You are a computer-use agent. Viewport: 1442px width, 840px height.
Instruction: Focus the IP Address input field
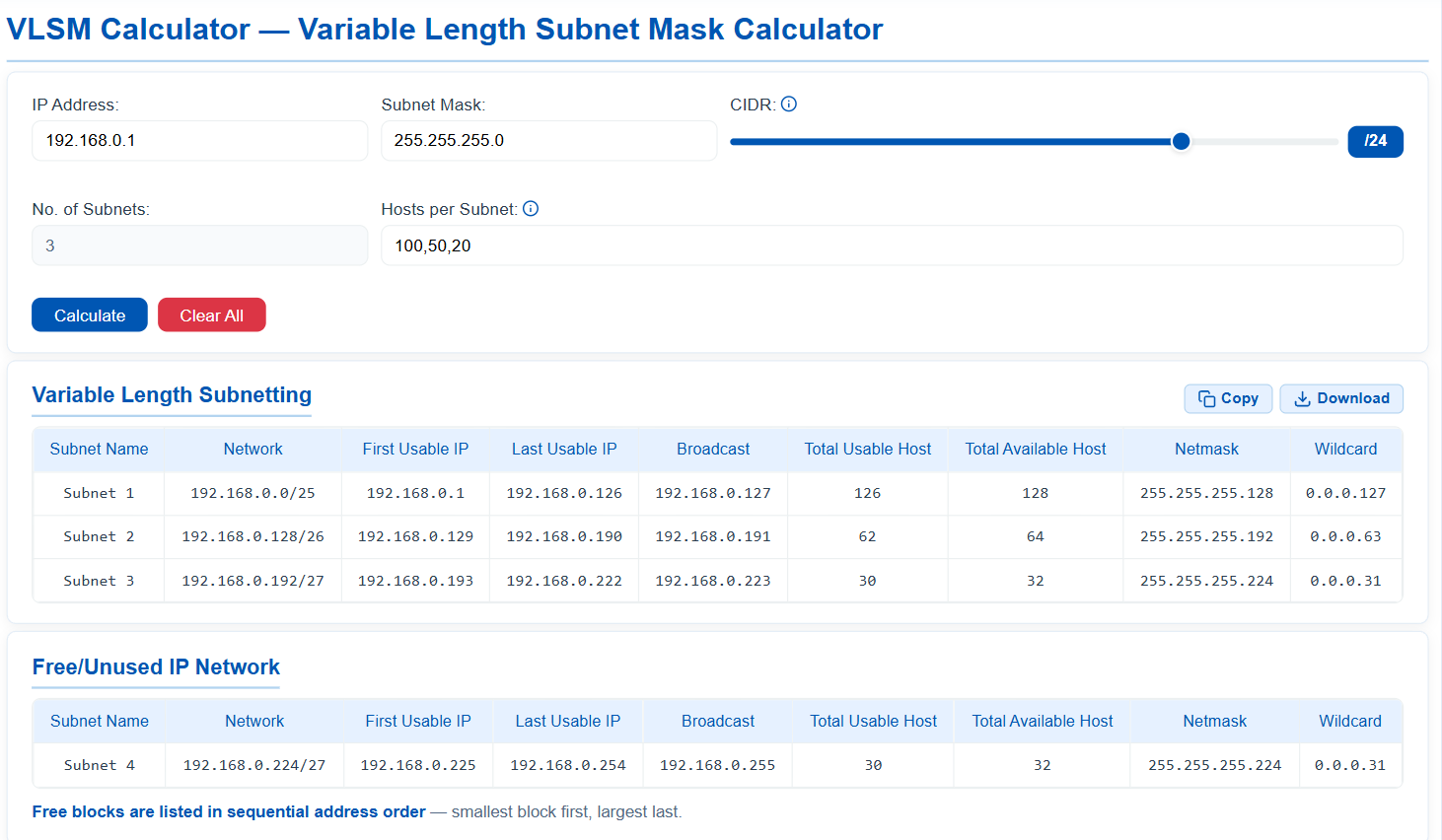pos(199,141)
